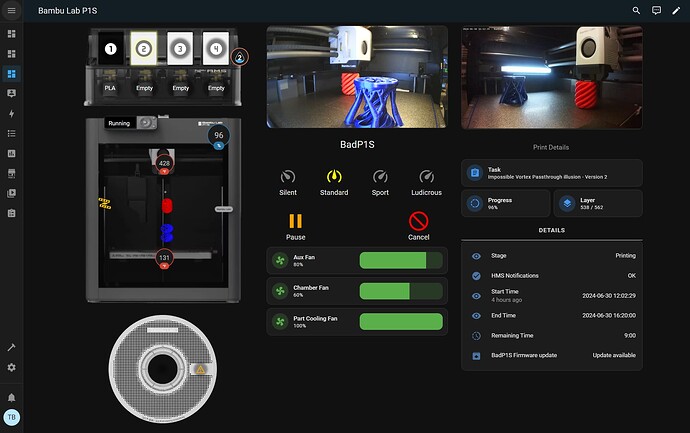Viewport: 690px width, 433px height.
Task: Open the blue print camera thumbnail
Action: 357,77
